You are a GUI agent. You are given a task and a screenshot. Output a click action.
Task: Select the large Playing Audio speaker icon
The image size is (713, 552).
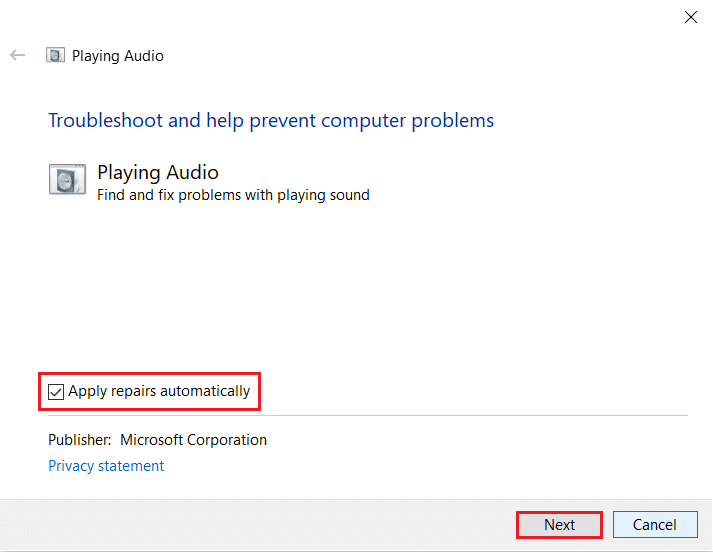point(67,179)
